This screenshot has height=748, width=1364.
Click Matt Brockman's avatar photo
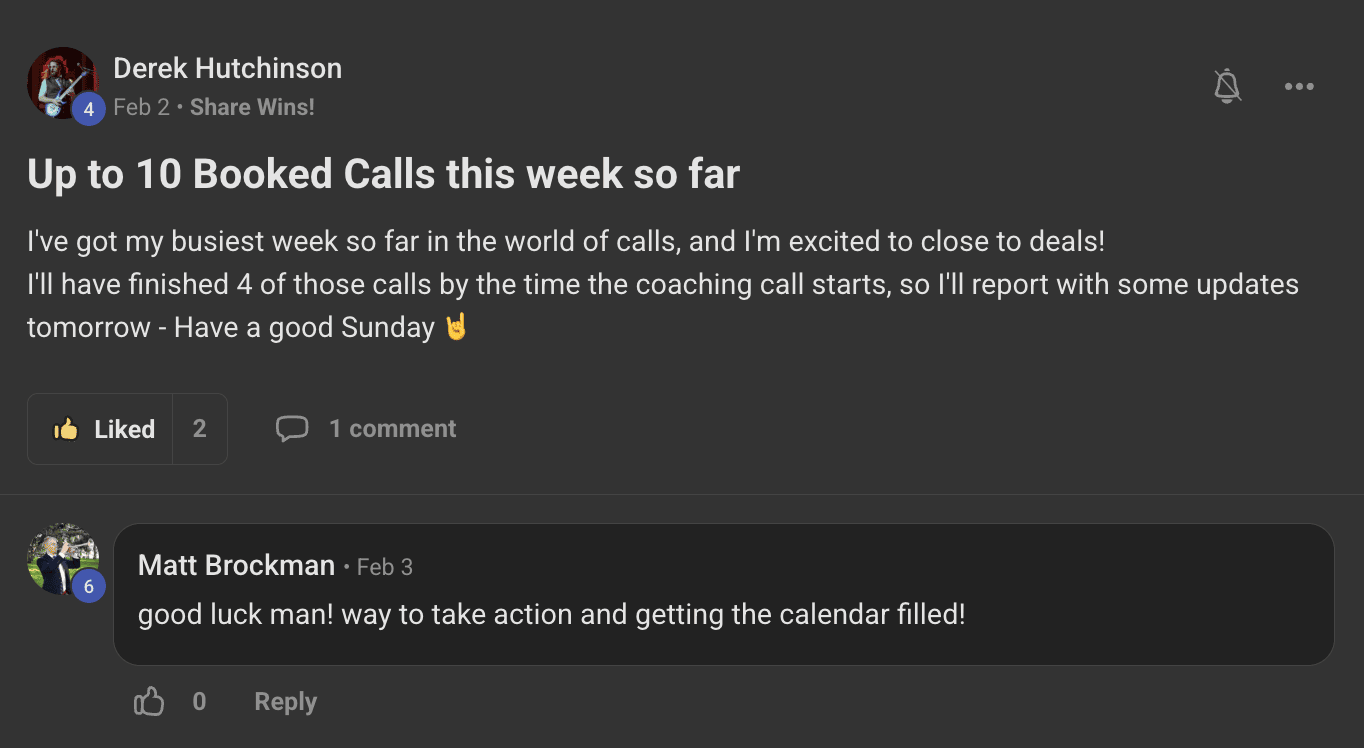[60, 556]
